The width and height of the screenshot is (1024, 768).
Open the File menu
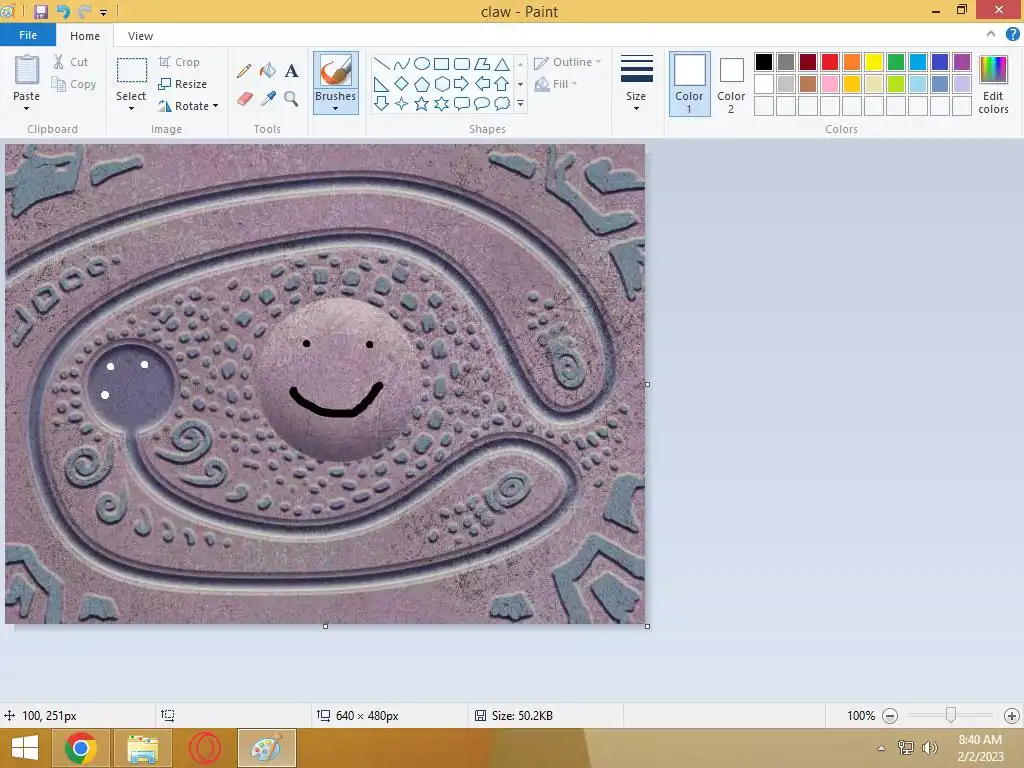28,35
